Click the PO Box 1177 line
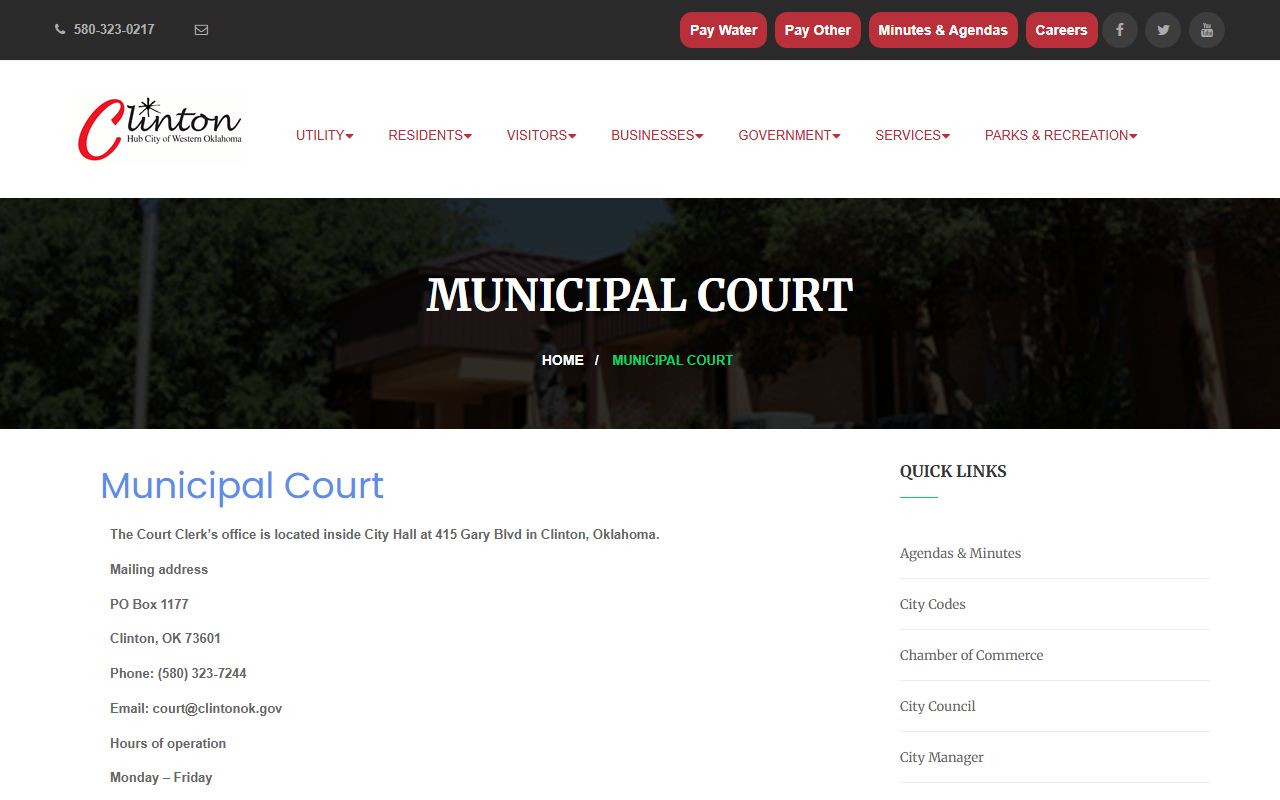The width and height of the screenshot is (1280, 800). pos(149,604)
